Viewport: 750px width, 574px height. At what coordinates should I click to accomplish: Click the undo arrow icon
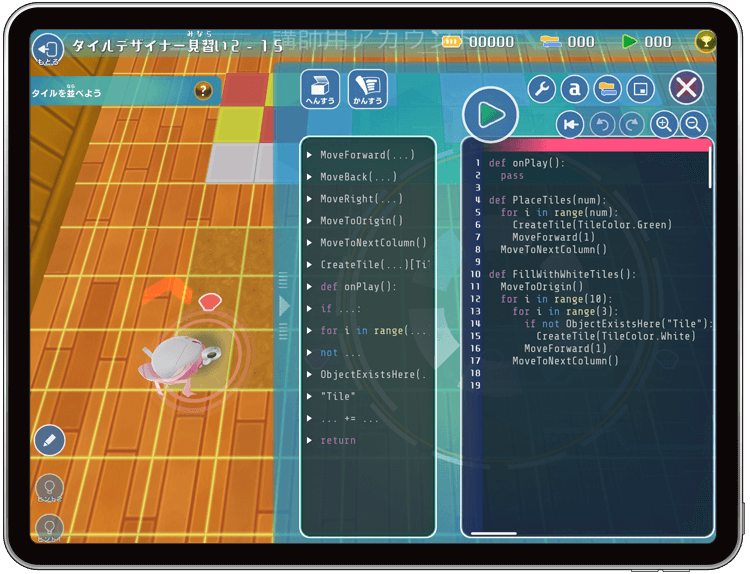click(x=602, y=124)
